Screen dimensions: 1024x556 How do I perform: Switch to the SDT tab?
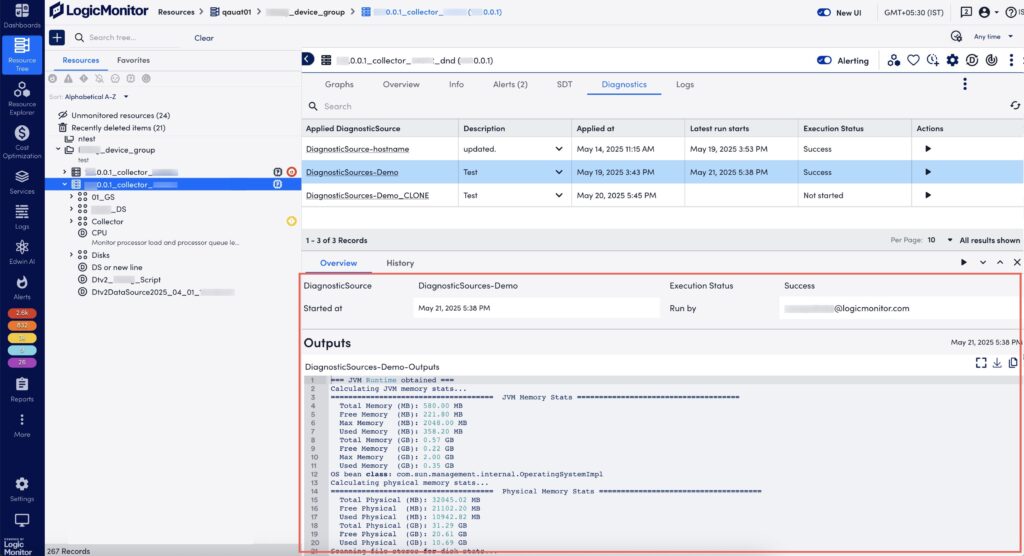point(564,84)
